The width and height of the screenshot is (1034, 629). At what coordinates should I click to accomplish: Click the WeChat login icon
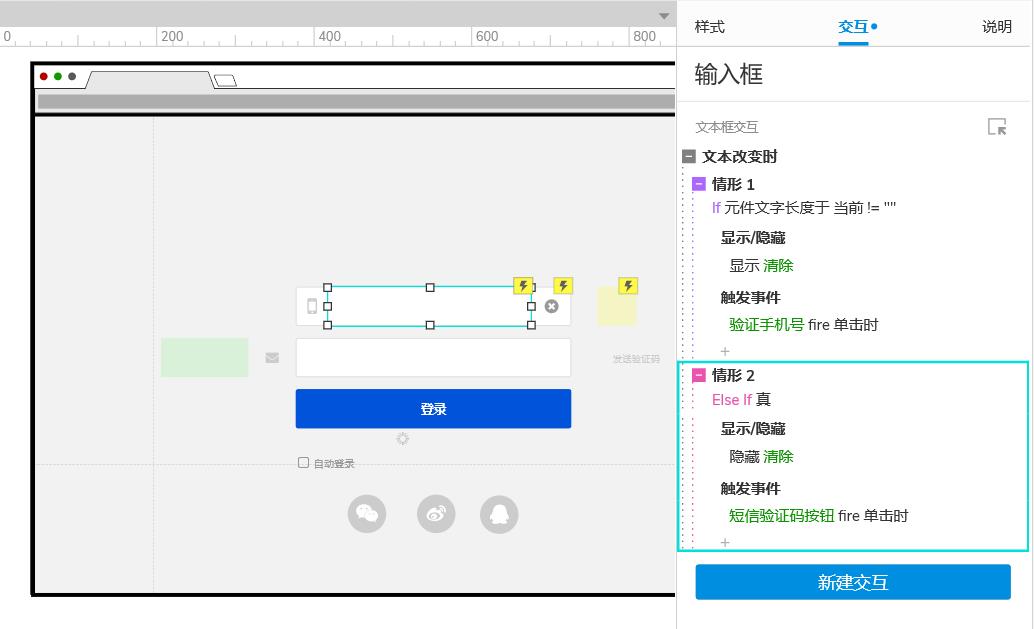[x=367, y=514]
